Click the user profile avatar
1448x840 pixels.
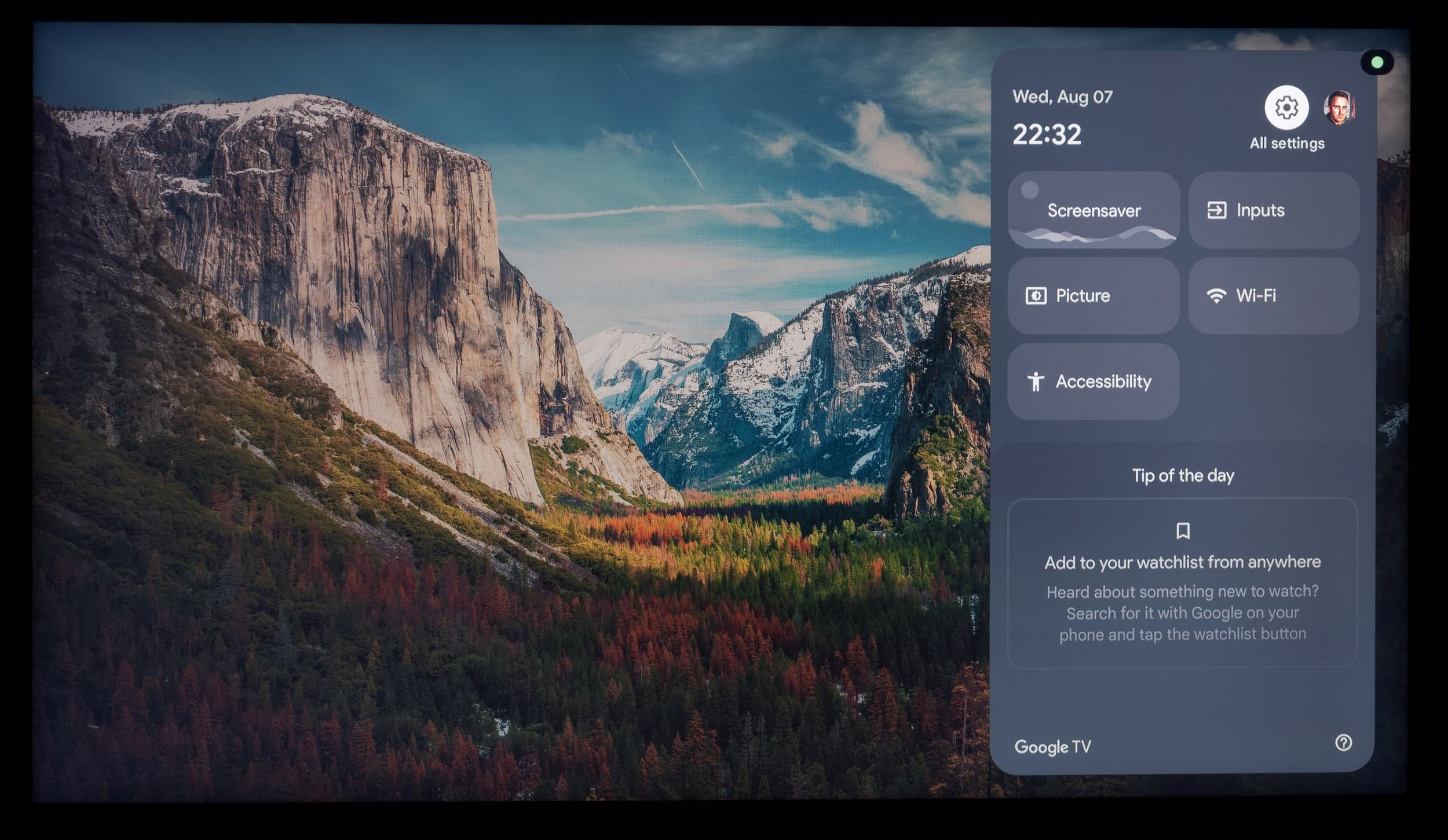pyautogui.click(x=1339, y=108)
